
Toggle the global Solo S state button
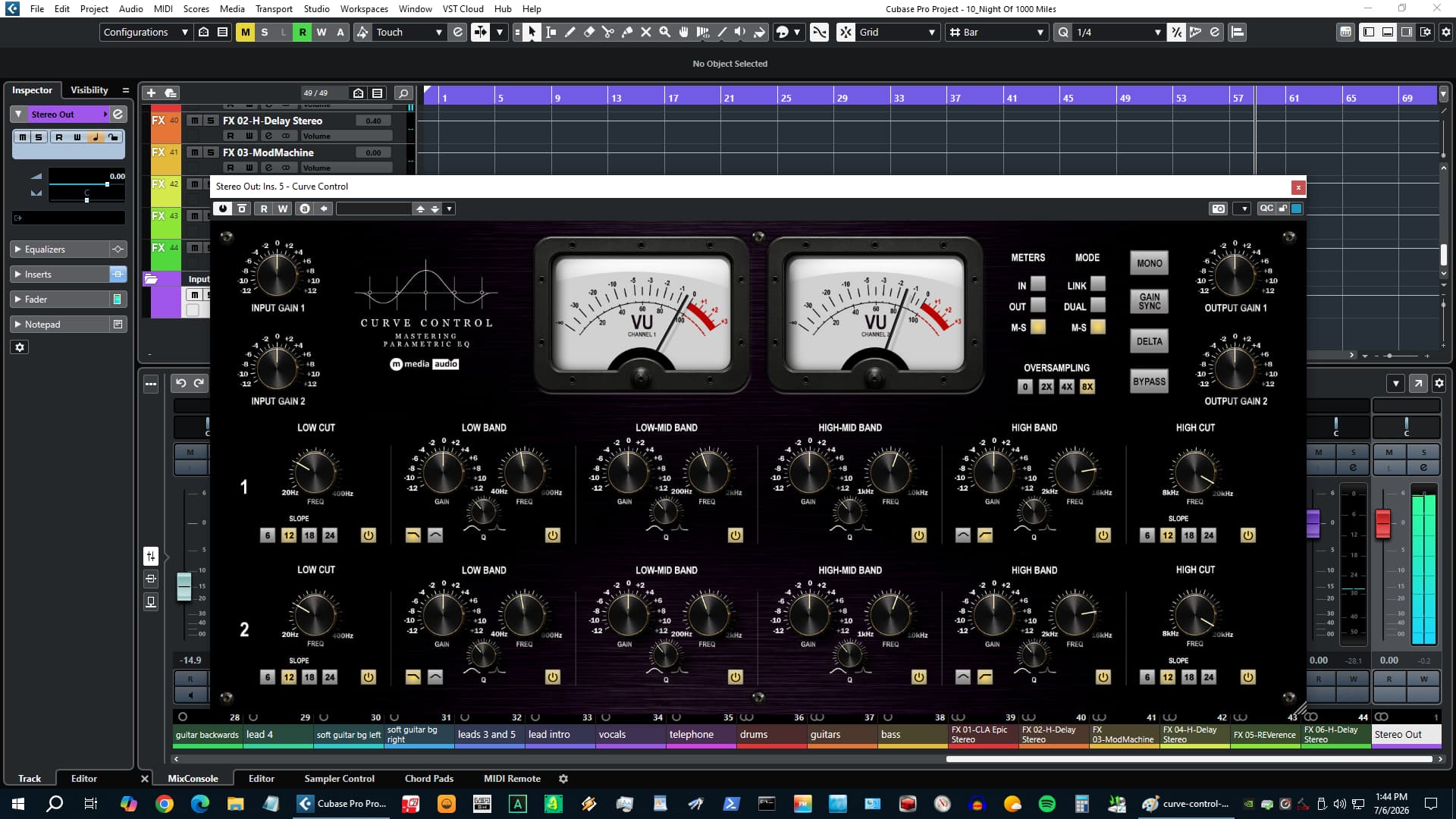coord(264,32)
